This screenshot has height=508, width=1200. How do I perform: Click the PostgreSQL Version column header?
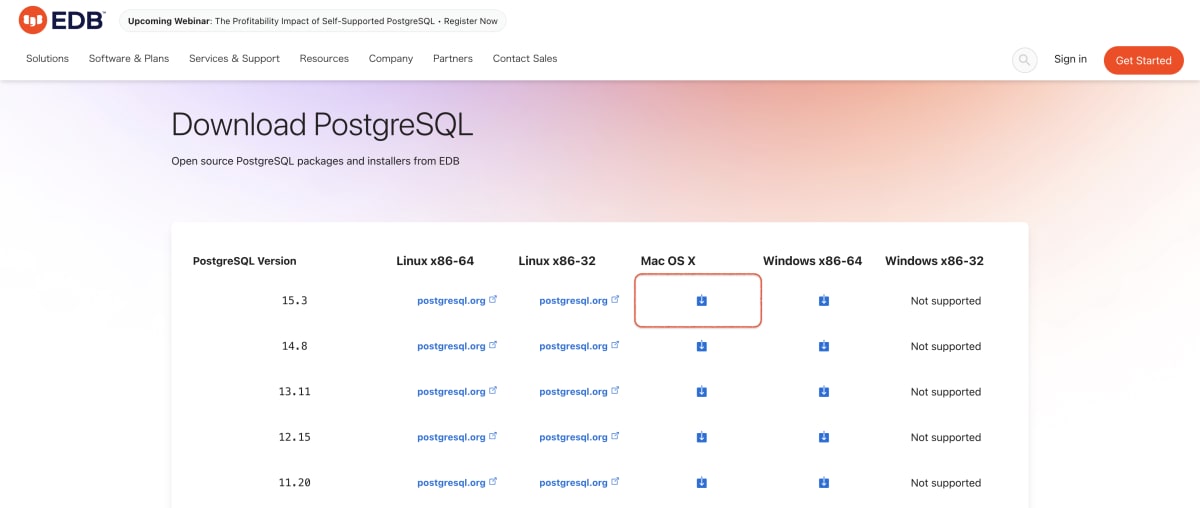[x=244, y=261]
